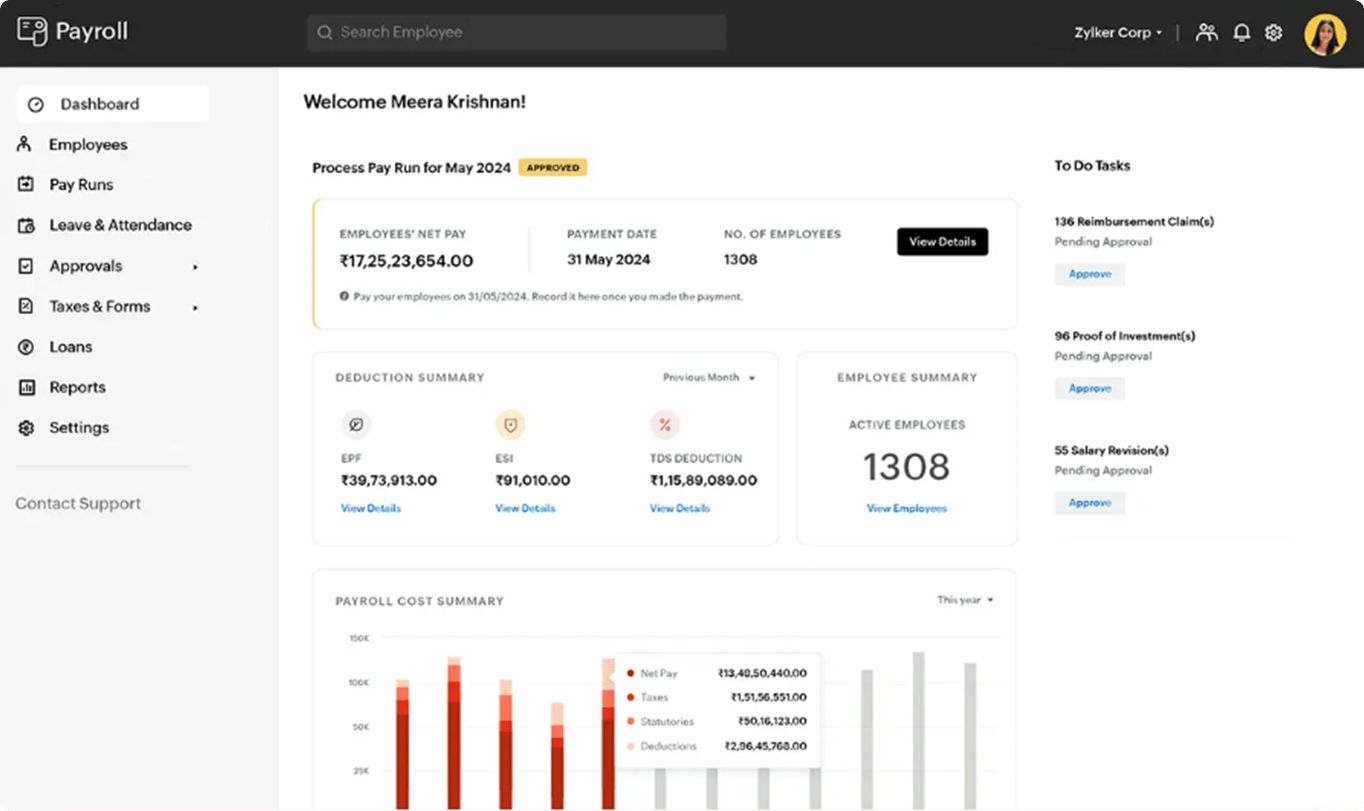1364x811 pixels.
Task: Click the EPF deduction icon
Action: pos(355,425)
